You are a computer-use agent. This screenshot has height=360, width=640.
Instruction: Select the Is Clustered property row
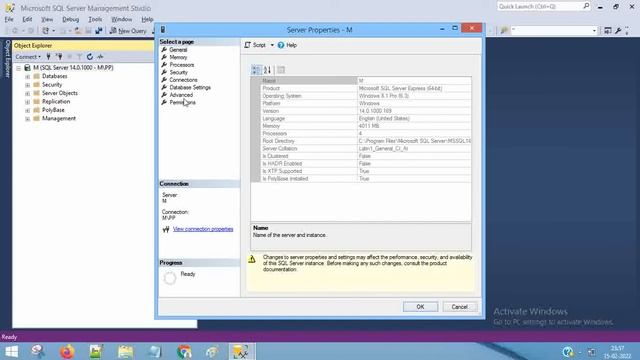[x=366, y=156]
